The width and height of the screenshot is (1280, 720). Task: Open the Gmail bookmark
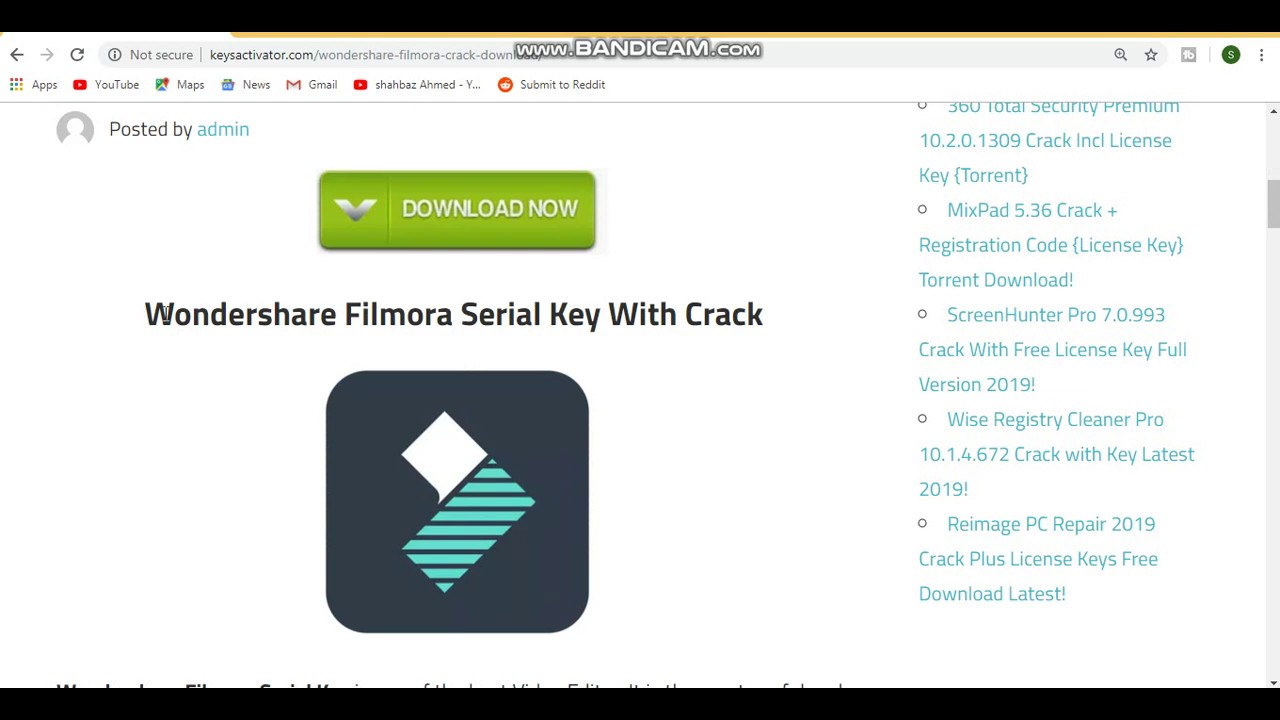tap(312, 85)
